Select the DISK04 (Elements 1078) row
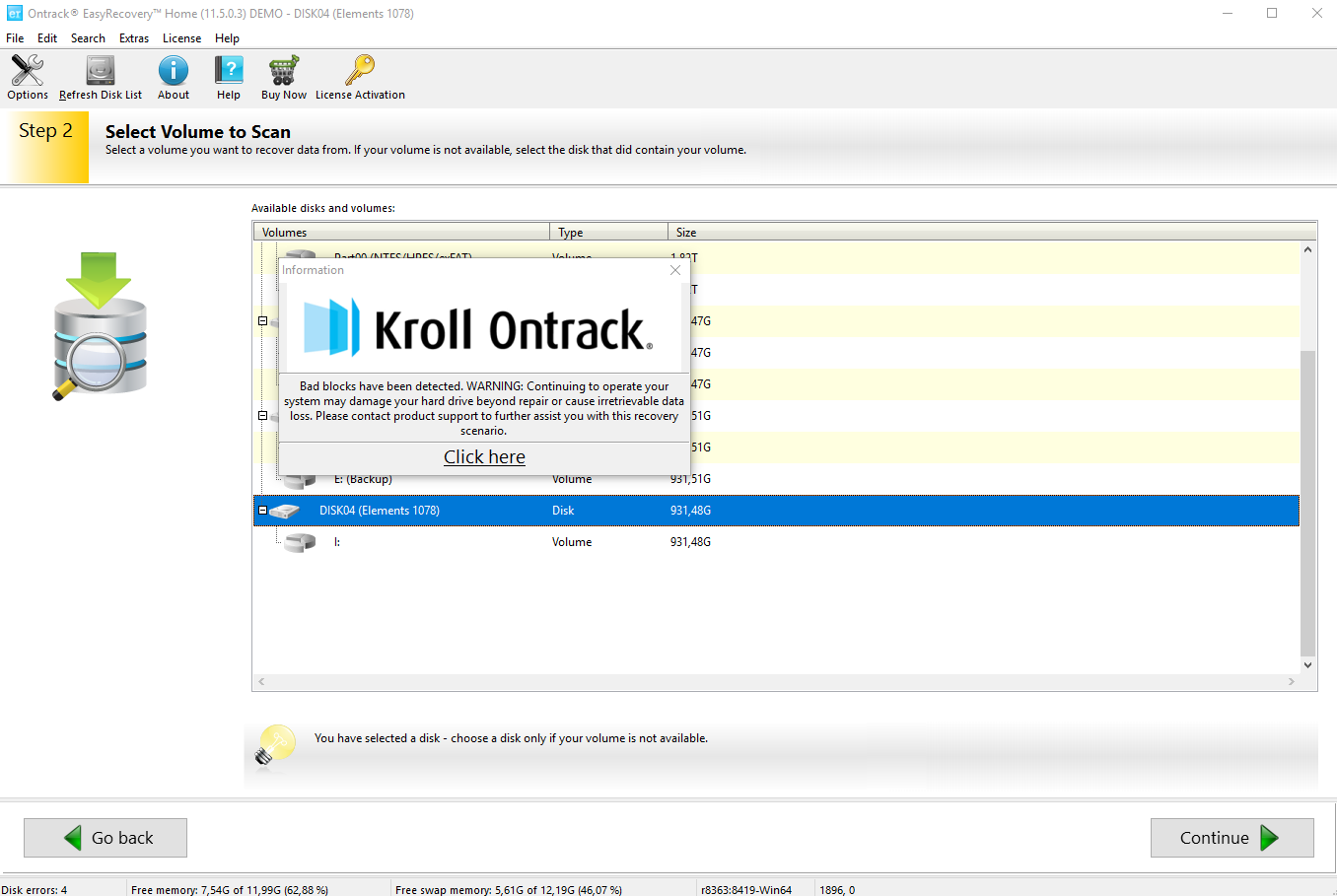This screenshot has height=896, width=1337. pos(776,511)
